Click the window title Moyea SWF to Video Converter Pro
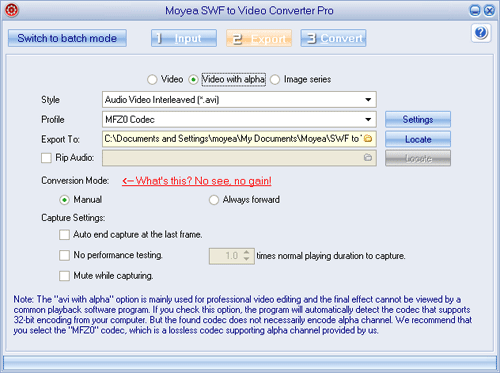This screenshot has height=373, width=500. (x=249, y=11)
